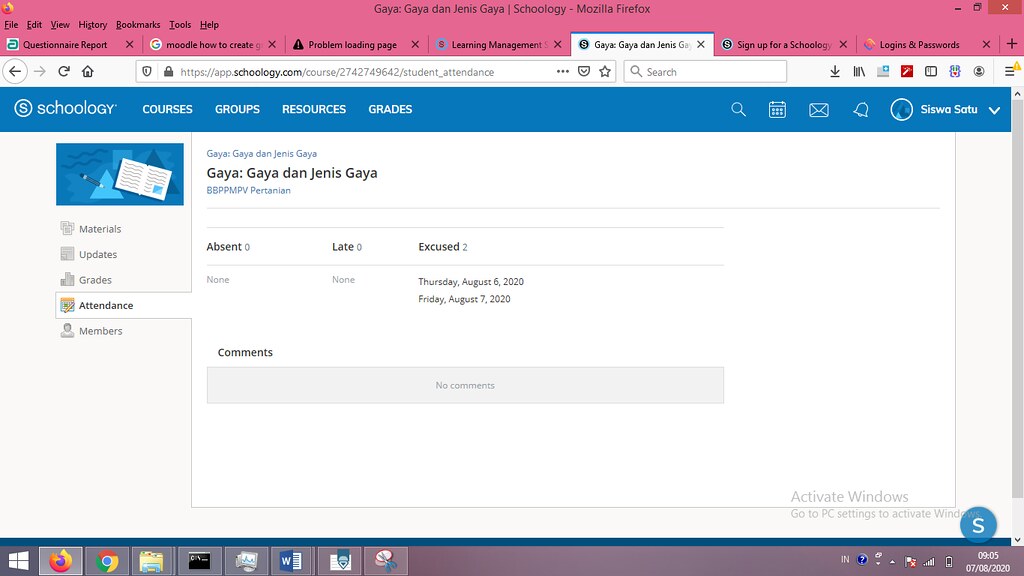
Task: Open Microsoft Word from the taskbar
Action: click(x=291, y=560)
